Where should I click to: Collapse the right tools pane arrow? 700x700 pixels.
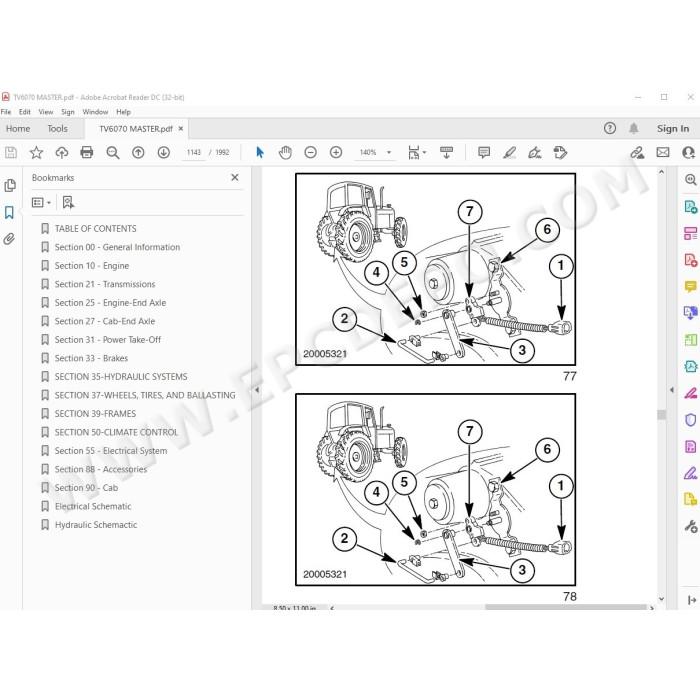click(672, 390)
